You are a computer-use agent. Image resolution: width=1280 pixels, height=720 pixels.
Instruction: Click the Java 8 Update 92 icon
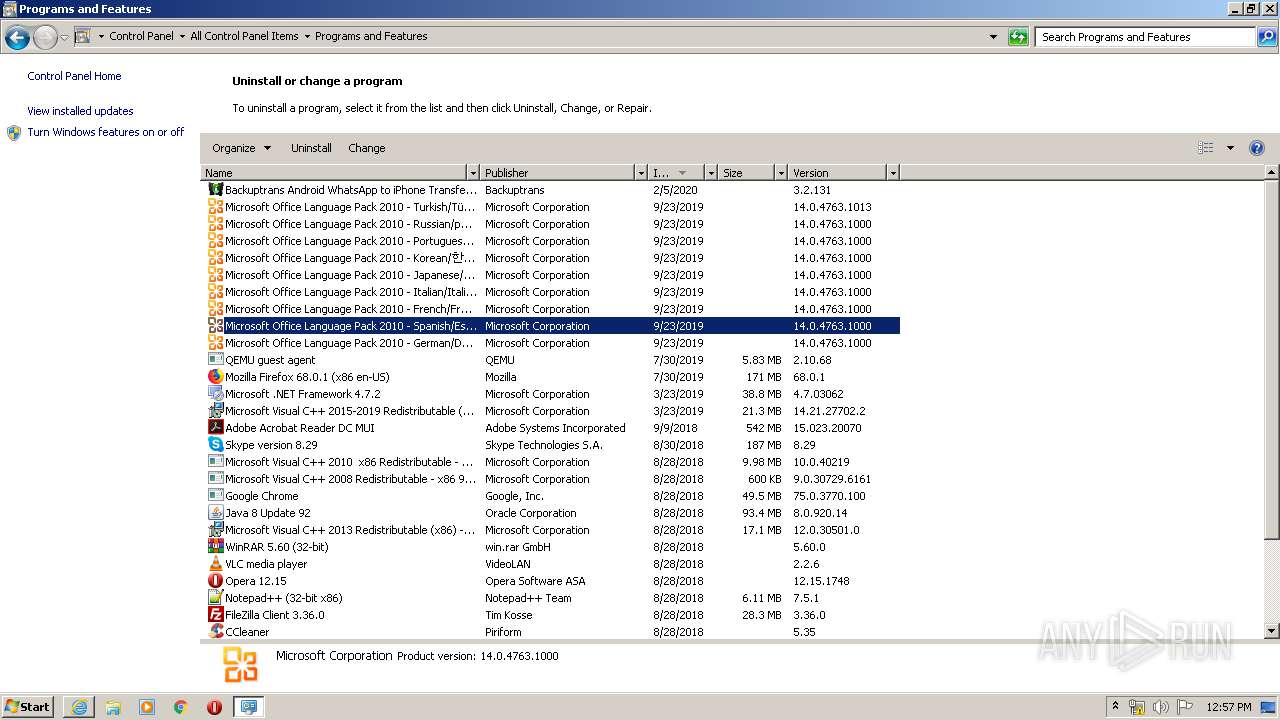(x=215, y=513)
